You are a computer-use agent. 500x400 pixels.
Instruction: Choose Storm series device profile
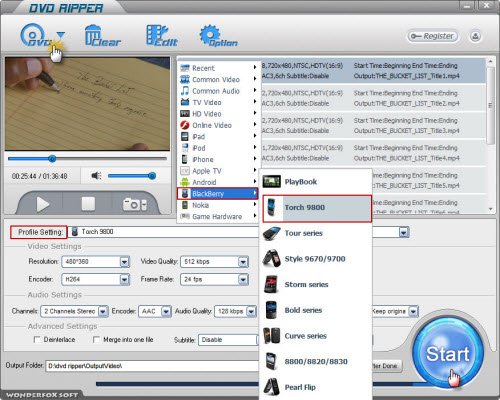(x=316, y=284)
